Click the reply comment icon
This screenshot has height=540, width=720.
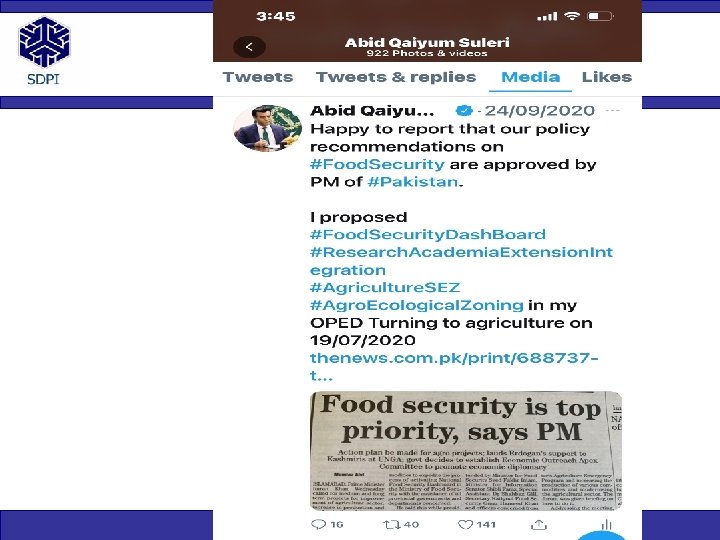(x=318, y=524)
